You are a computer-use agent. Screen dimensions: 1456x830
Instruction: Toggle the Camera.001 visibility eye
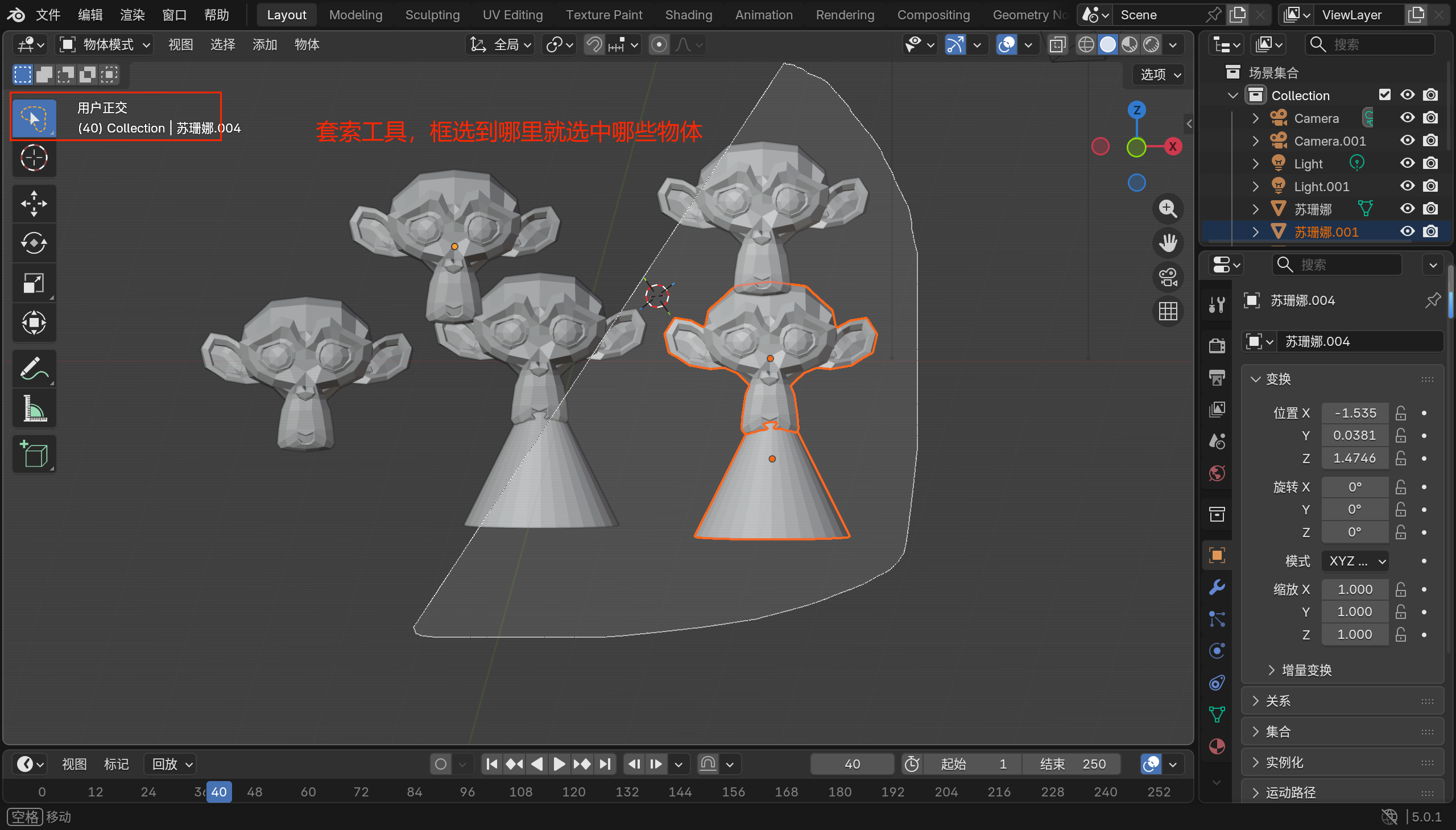[1407, 141]
